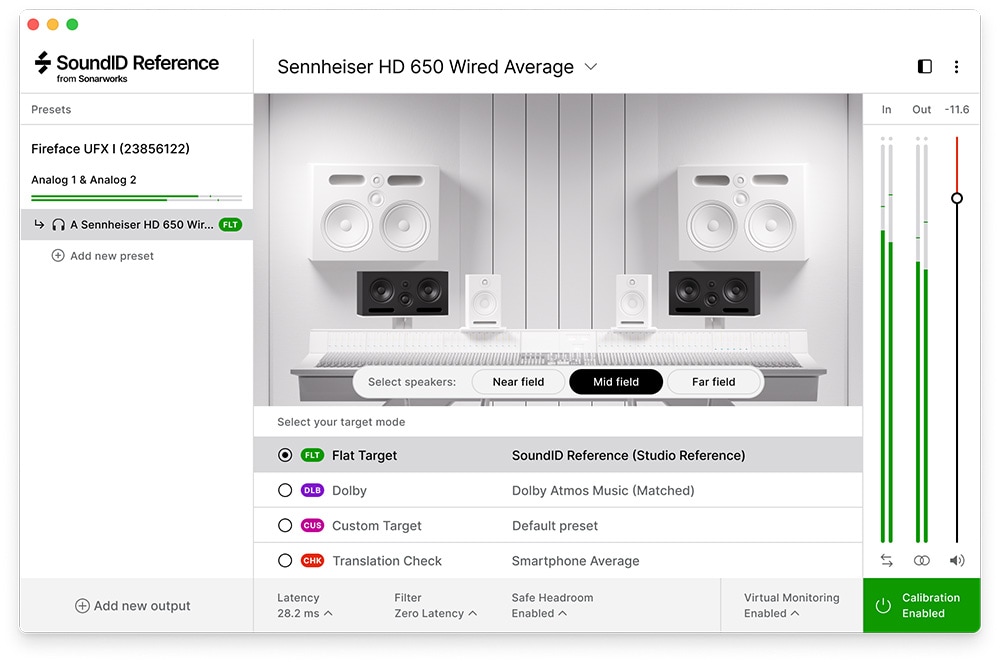Click the purple DLB Dolby badge
Viewport: 1000px width, 662px height.
[x=312, y=490]
